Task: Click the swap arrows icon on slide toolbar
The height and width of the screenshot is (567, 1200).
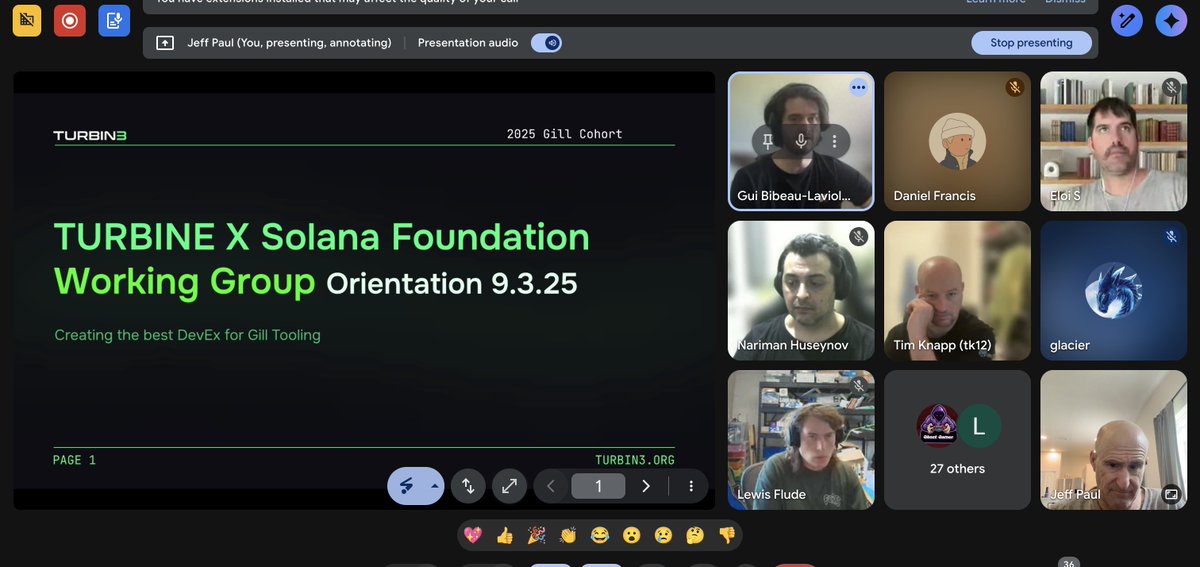Action: 468,486
